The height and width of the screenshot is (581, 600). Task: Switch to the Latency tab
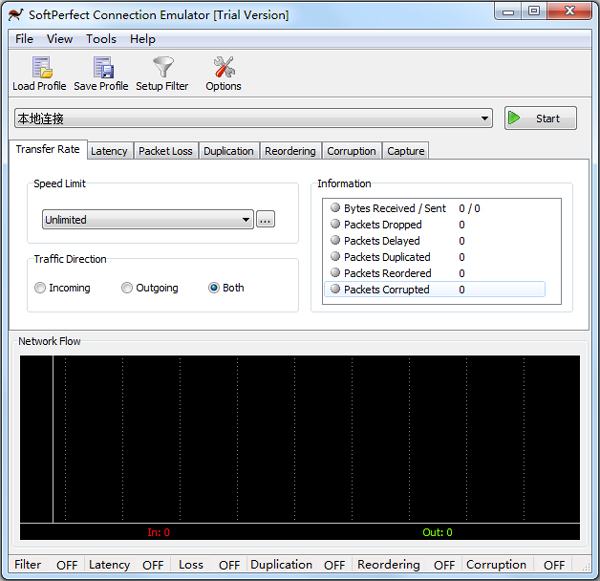[109, 151]
